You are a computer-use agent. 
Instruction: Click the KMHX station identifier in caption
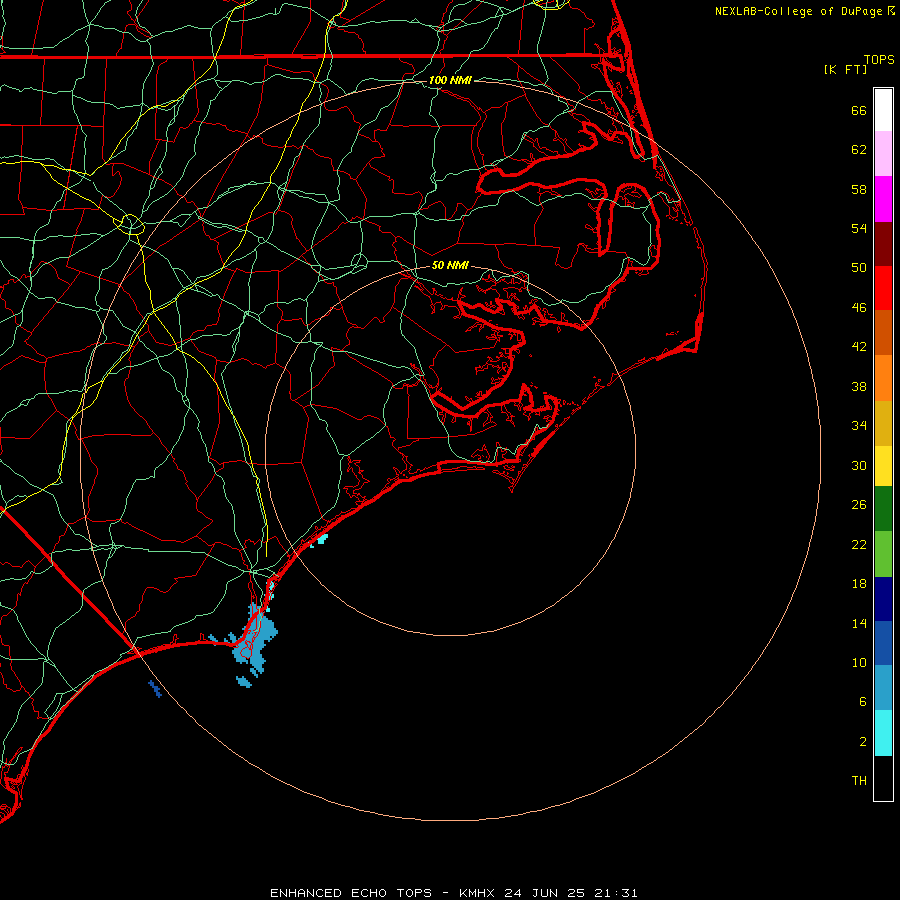(479, 893)
